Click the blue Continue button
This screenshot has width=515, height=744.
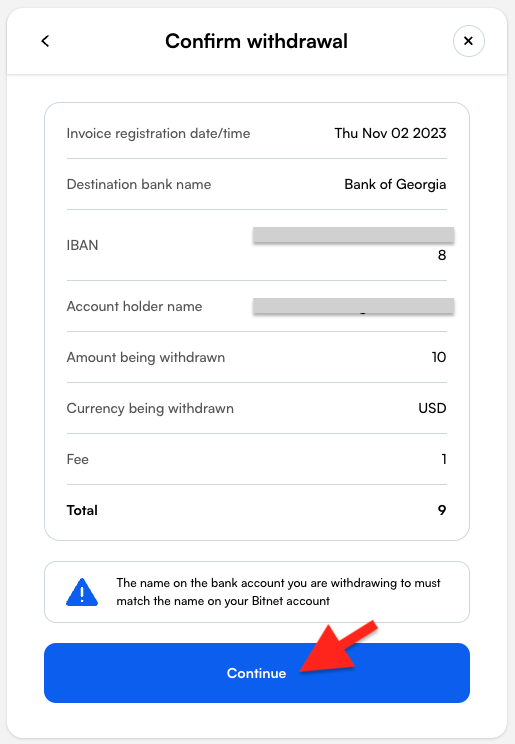tap(257, 673)
